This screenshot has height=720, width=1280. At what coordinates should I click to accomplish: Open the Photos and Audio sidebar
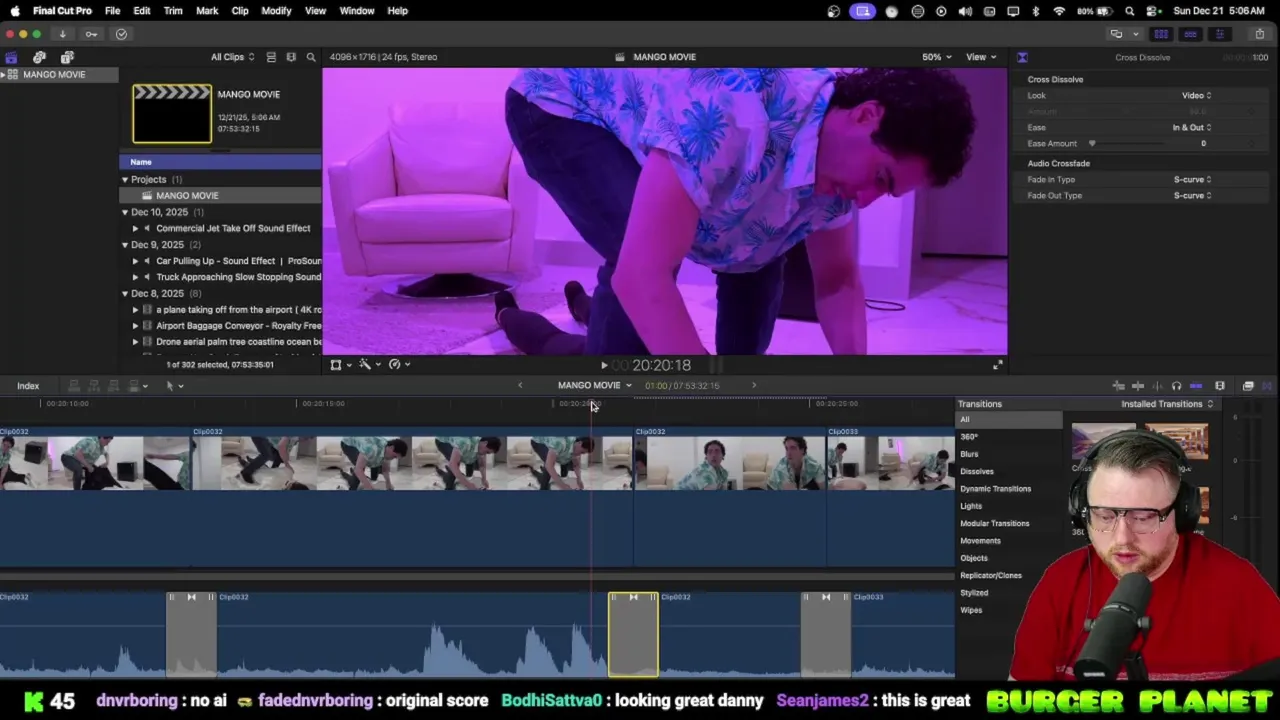tap(39, 57)
